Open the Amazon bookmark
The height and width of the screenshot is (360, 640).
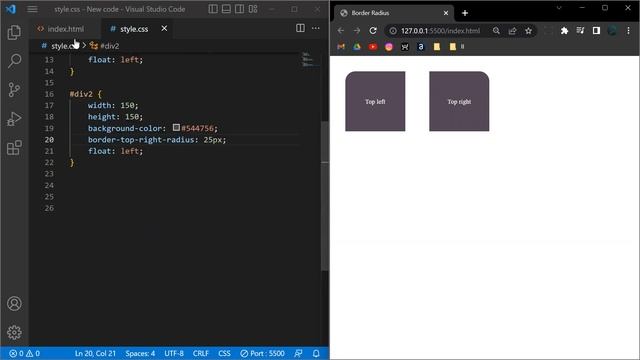(x=420, y=47)
